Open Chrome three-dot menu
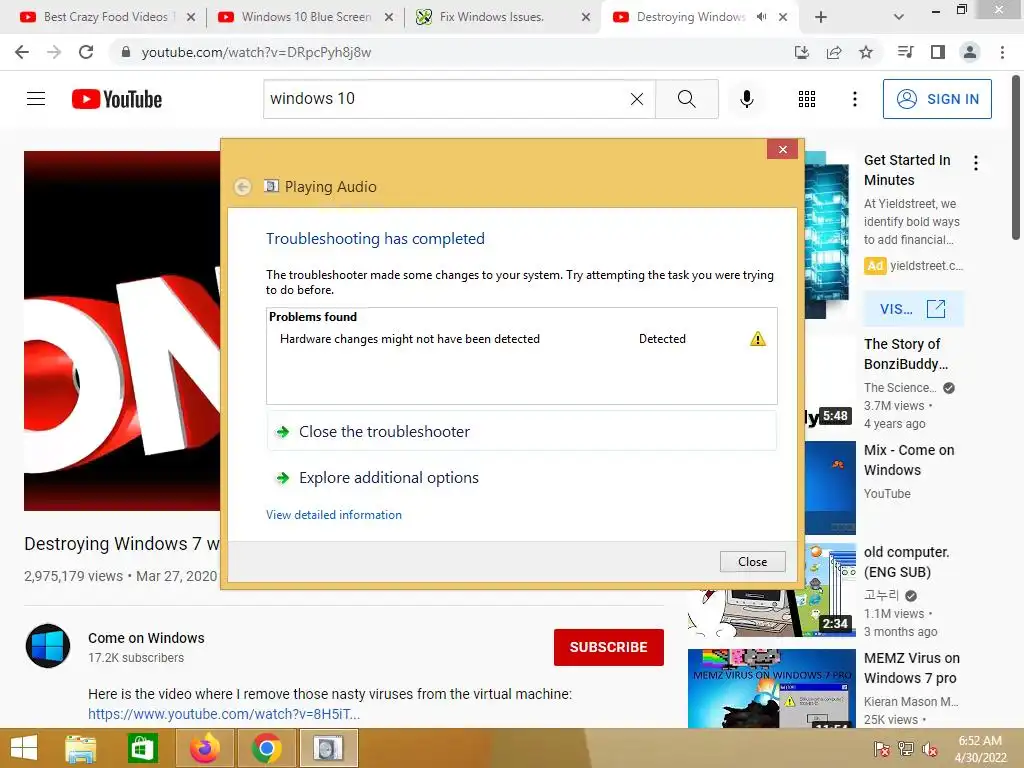 click(1002, 52)
